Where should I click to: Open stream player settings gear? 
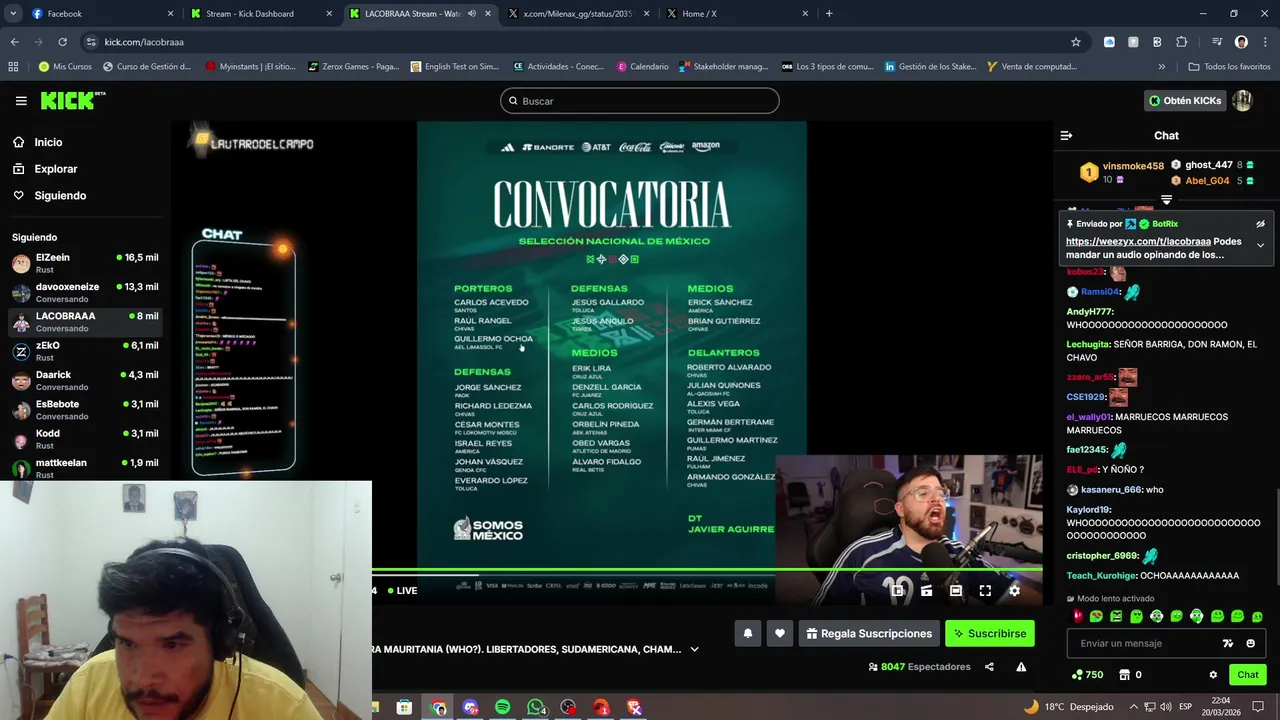pos(1014,591)
